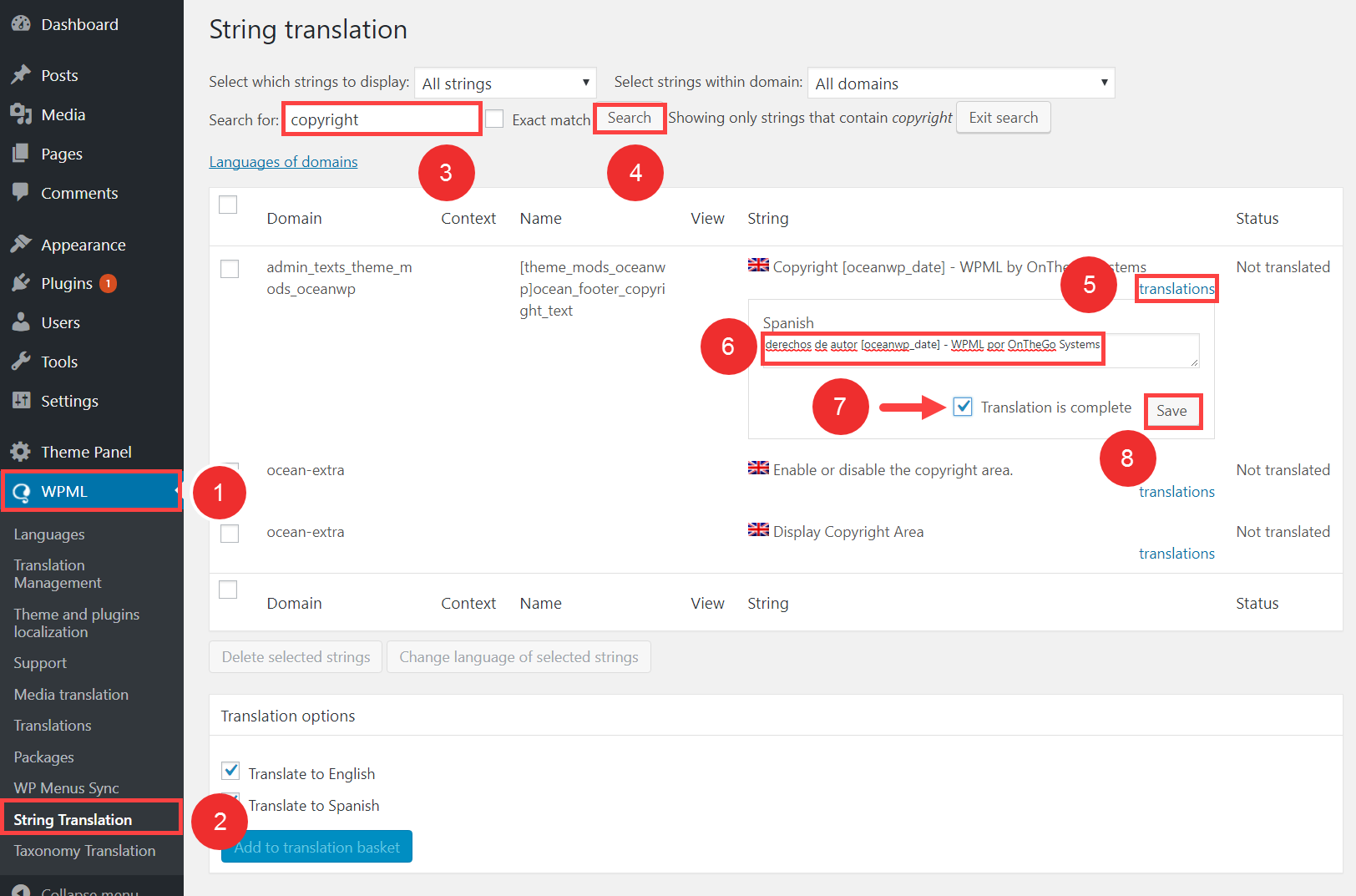
Task: Click the Collapse menu item
Action: pos(92,890)
